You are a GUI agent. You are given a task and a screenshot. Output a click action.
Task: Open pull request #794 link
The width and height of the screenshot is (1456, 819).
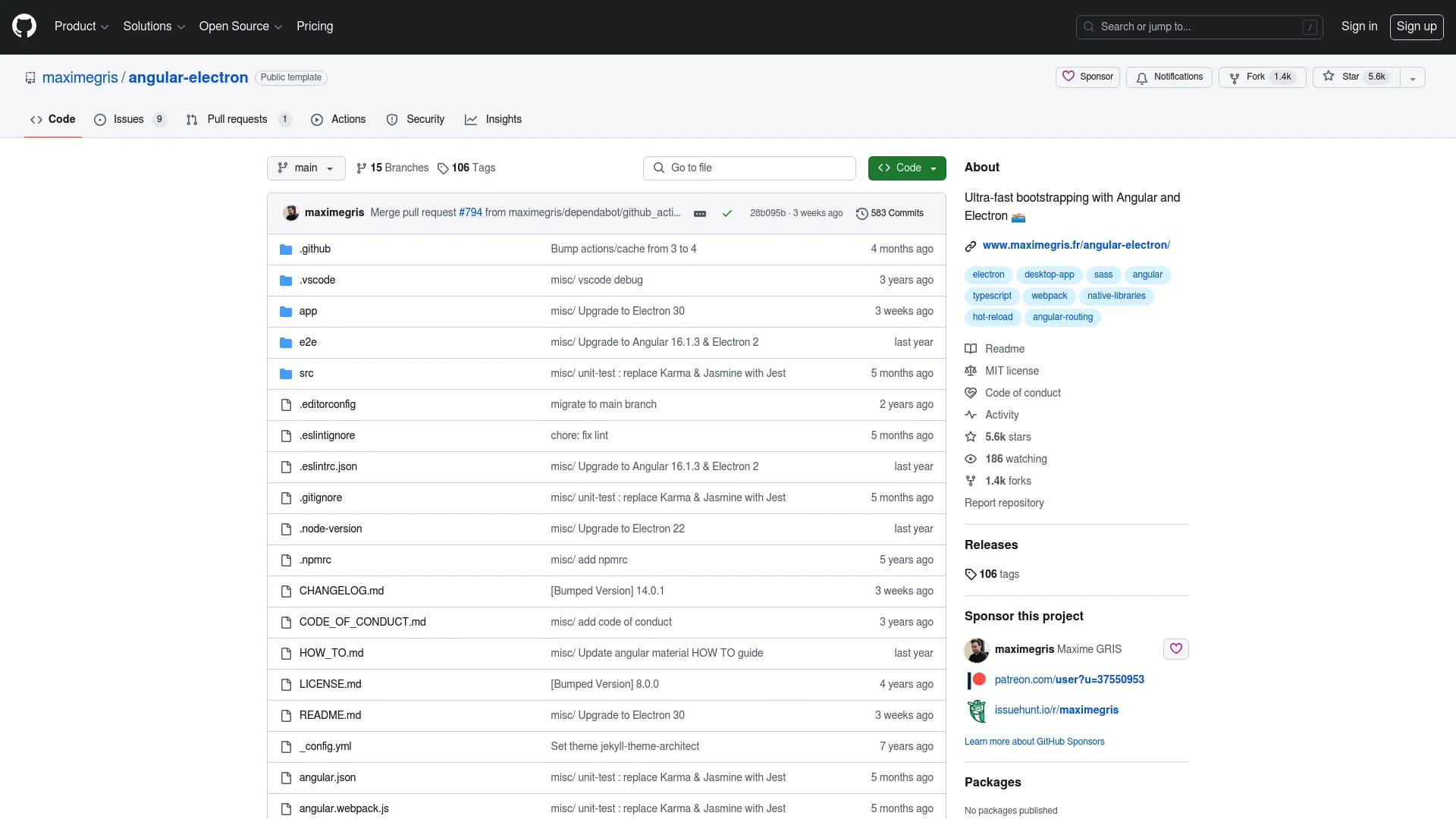[x=470, y=213]
